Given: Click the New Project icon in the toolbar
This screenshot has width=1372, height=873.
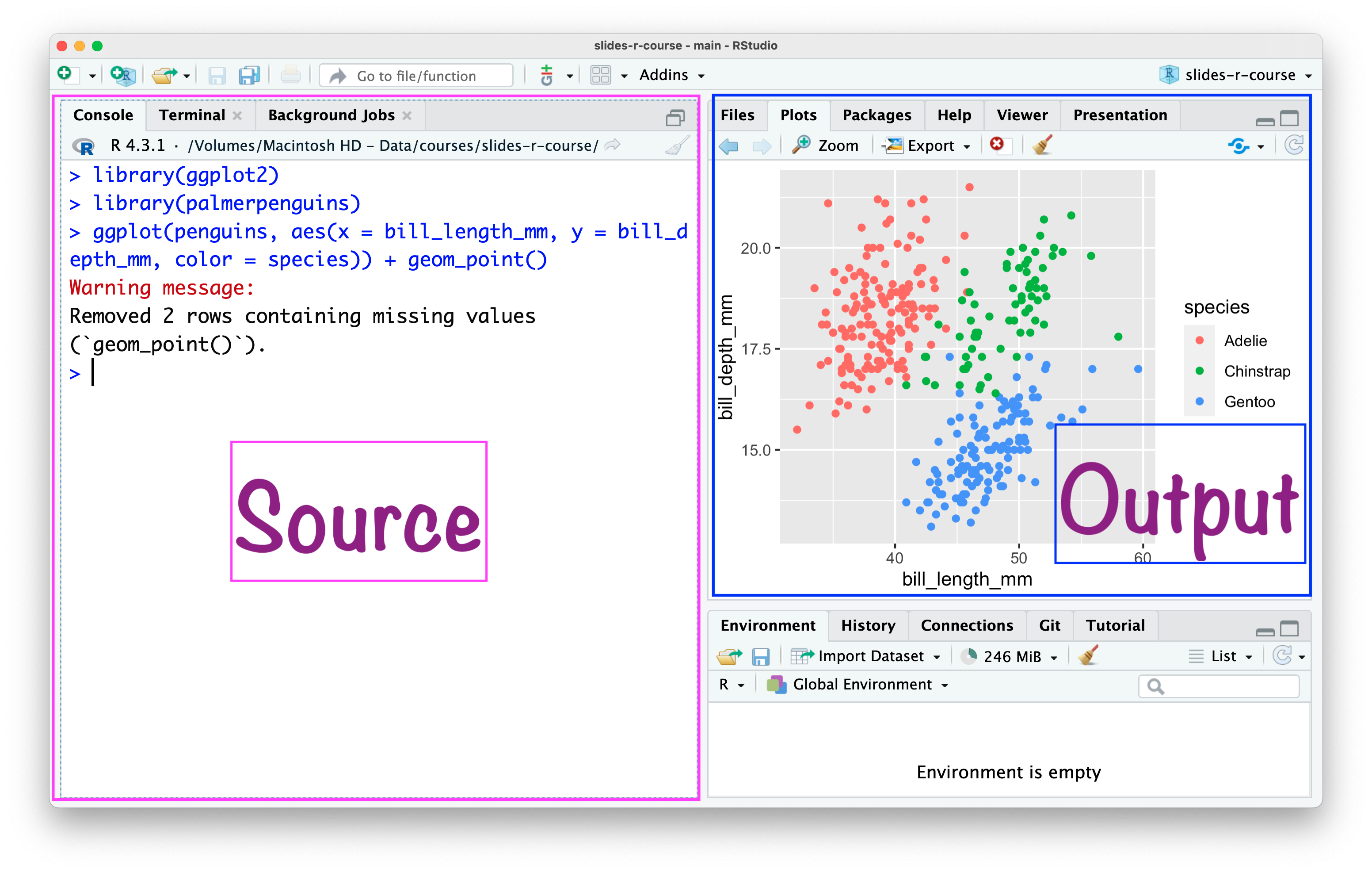Looking at the screenshot, I should click(122, 75).
